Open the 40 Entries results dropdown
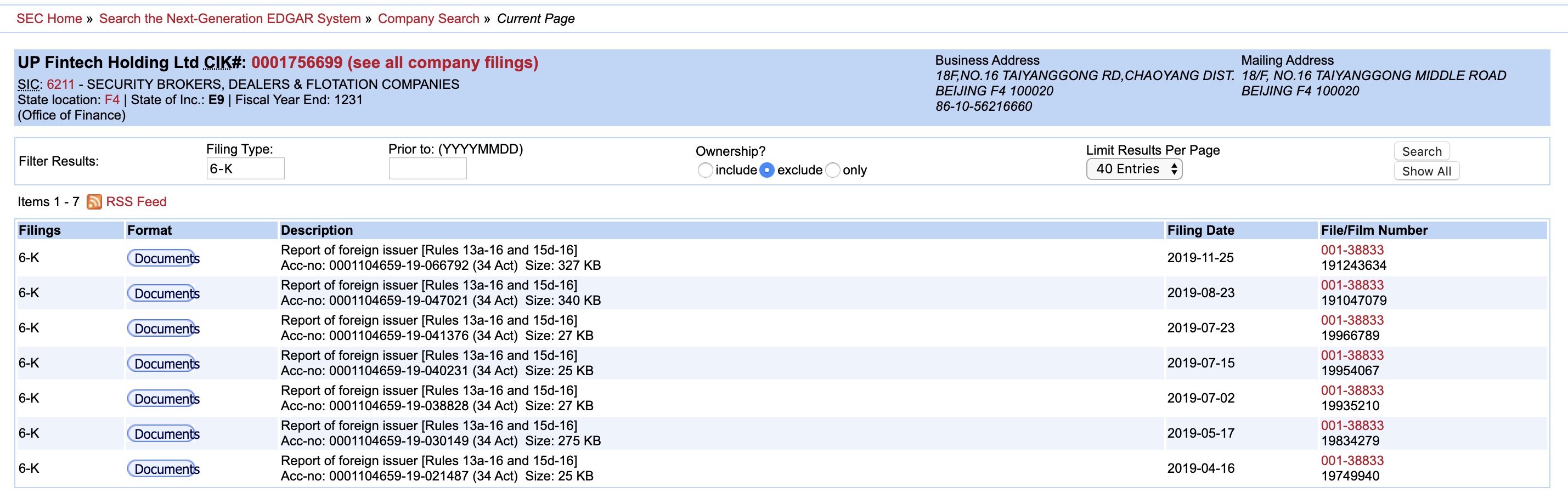Image resolution: width=1568 pixels, height=498 pixels. pyautogui.click(x=1134, y=169)
